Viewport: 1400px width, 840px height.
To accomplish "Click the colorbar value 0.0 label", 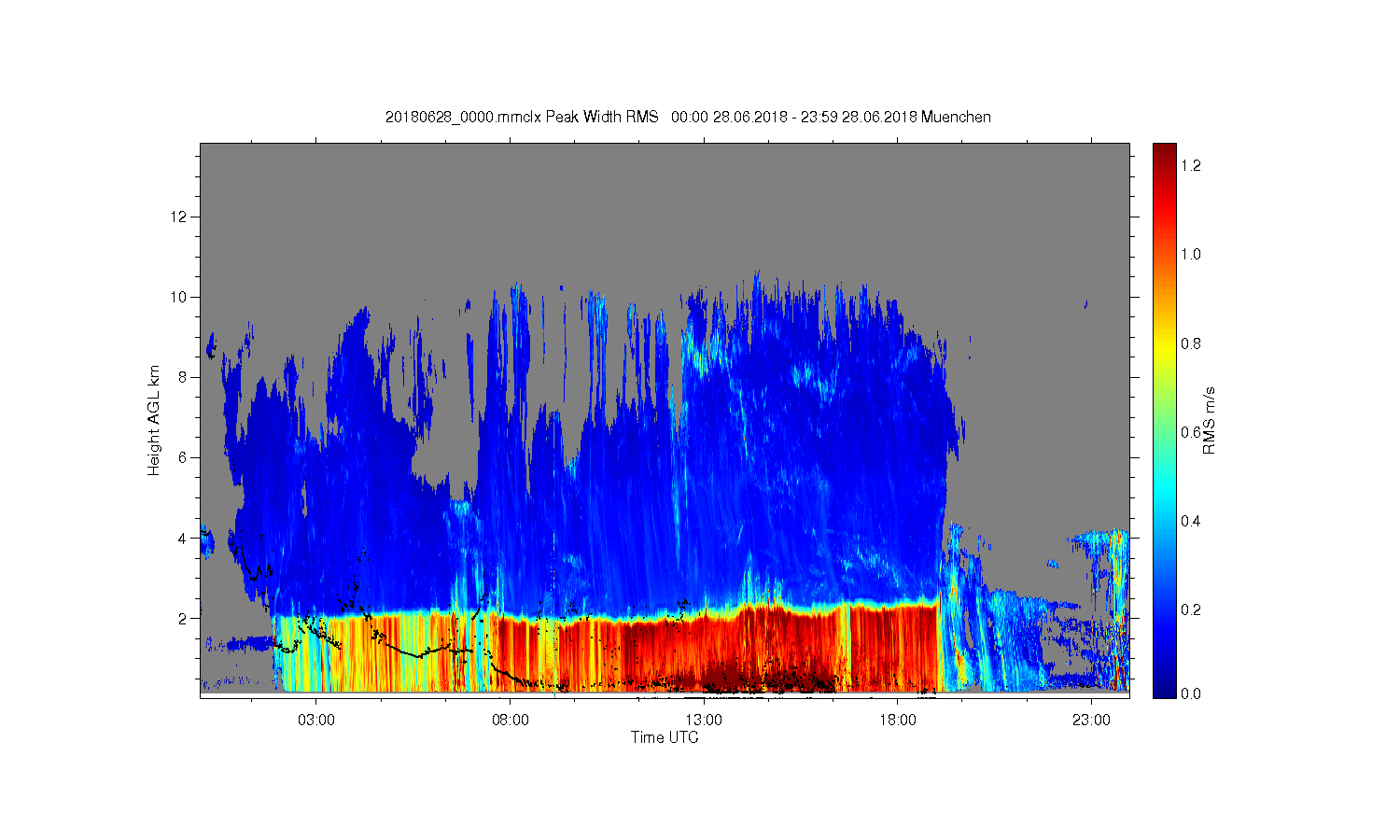I will (x=1191, y=693).
